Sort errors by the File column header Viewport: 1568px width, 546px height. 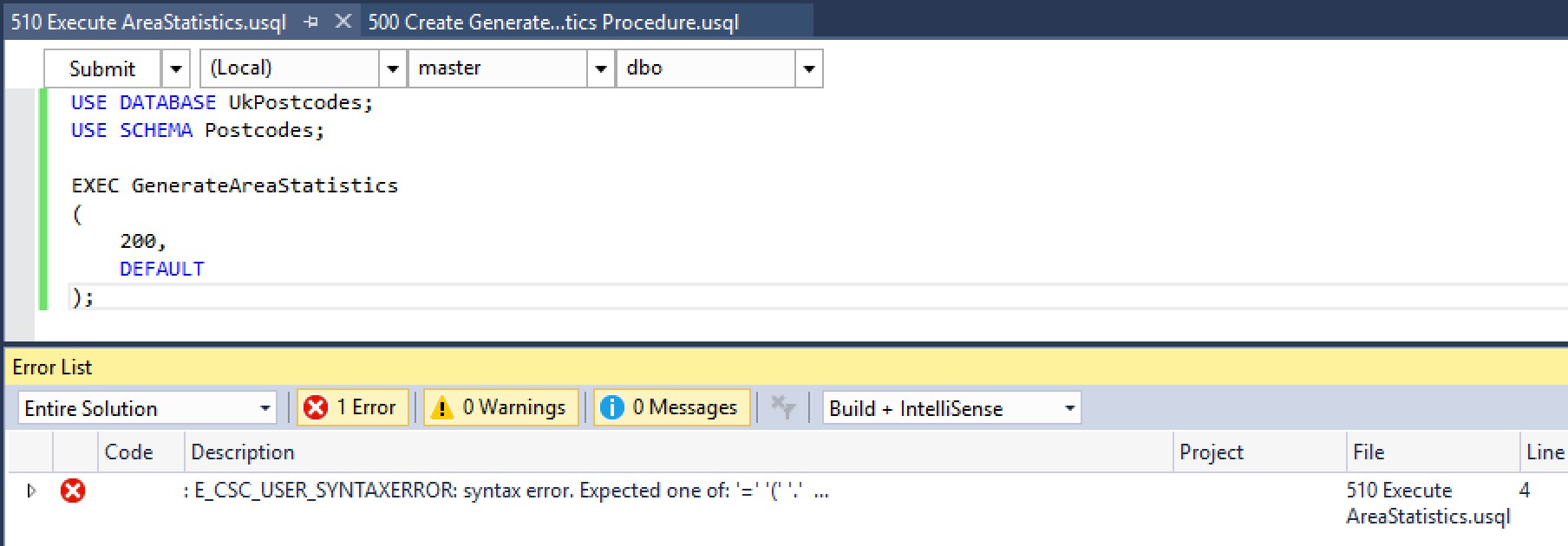click(x=1369, y=452)
